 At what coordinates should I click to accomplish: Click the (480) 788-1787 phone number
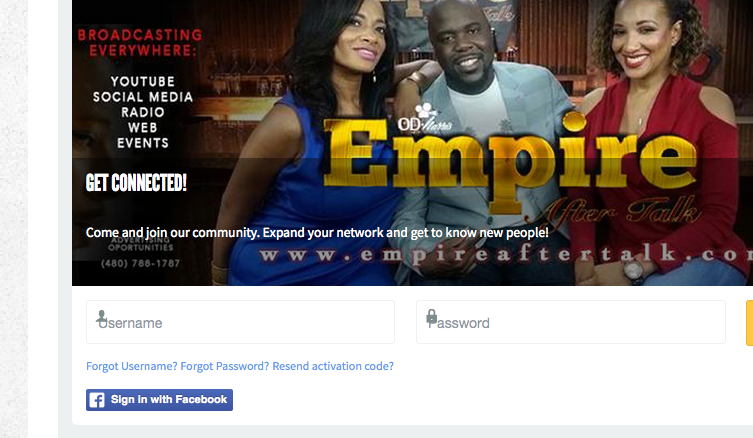coord(140,264)
